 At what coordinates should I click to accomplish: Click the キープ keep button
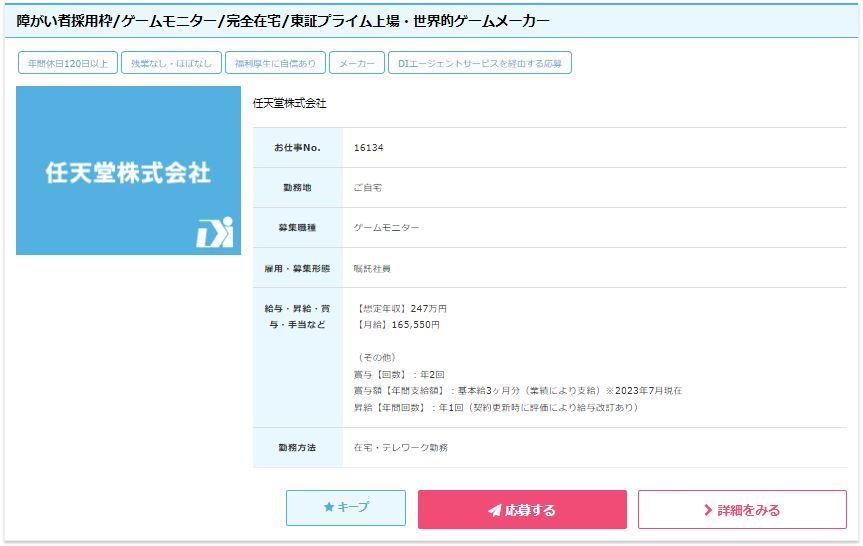pos(346,507)
